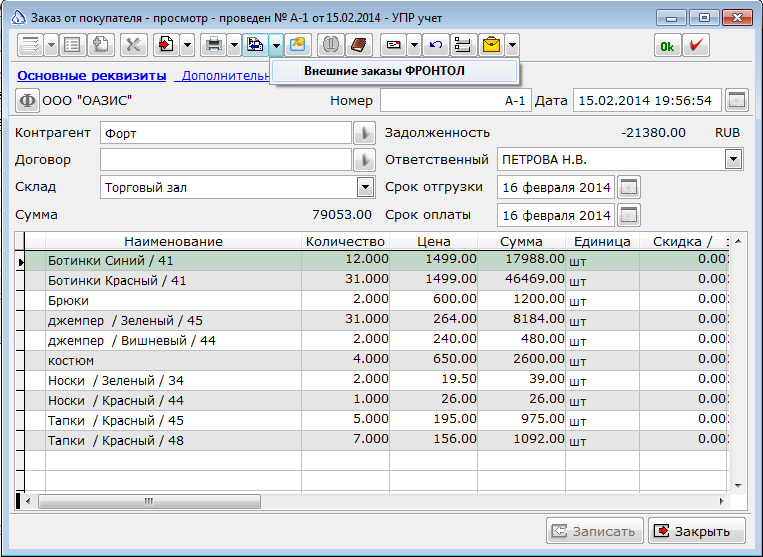Click Контрагент field containing Форт
The width and height of the screenshot is (763, 557).
click(x=226, y=133)
